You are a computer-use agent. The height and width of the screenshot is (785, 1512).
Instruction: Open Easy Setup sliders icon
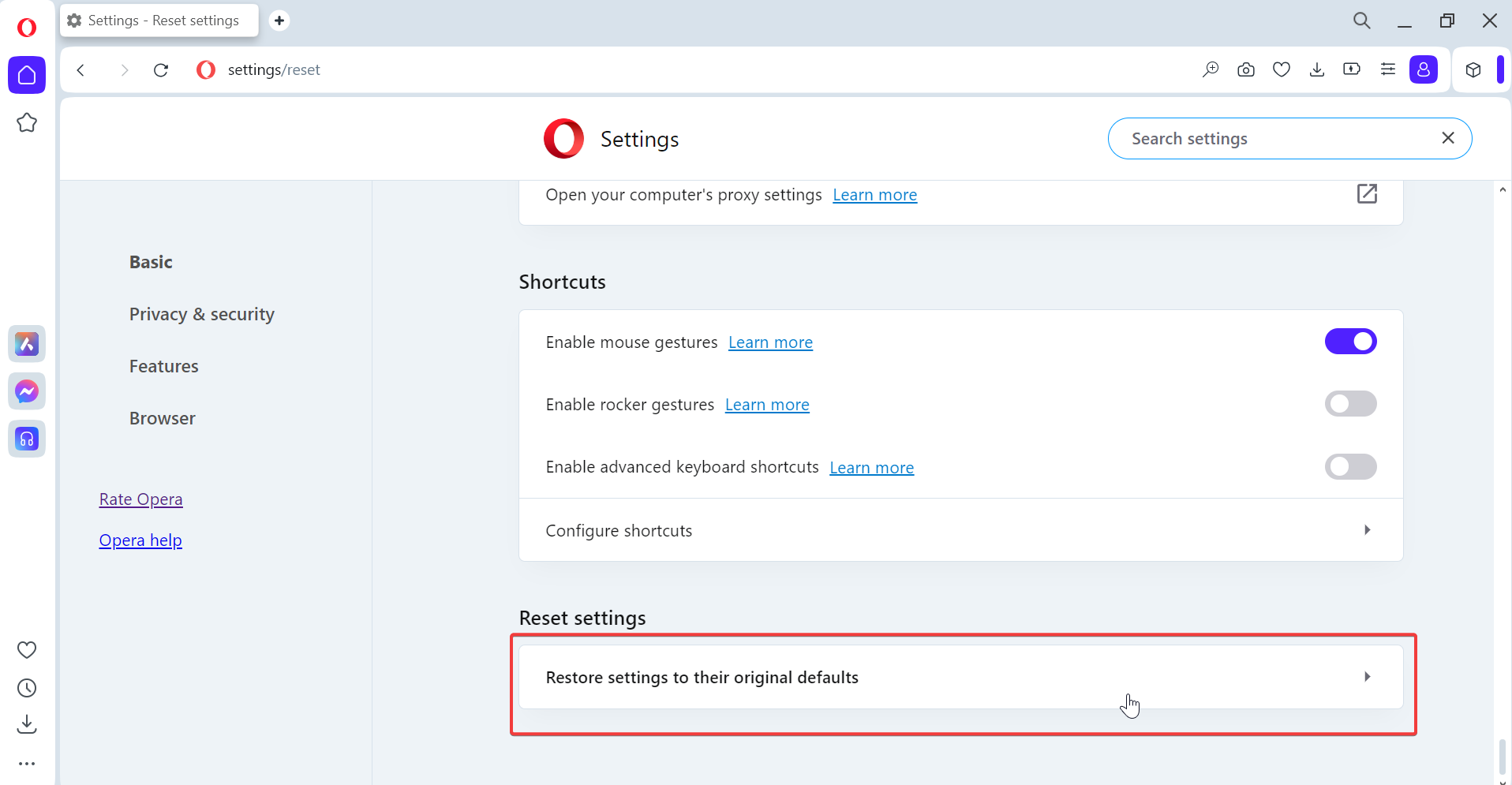(1388, 69)
